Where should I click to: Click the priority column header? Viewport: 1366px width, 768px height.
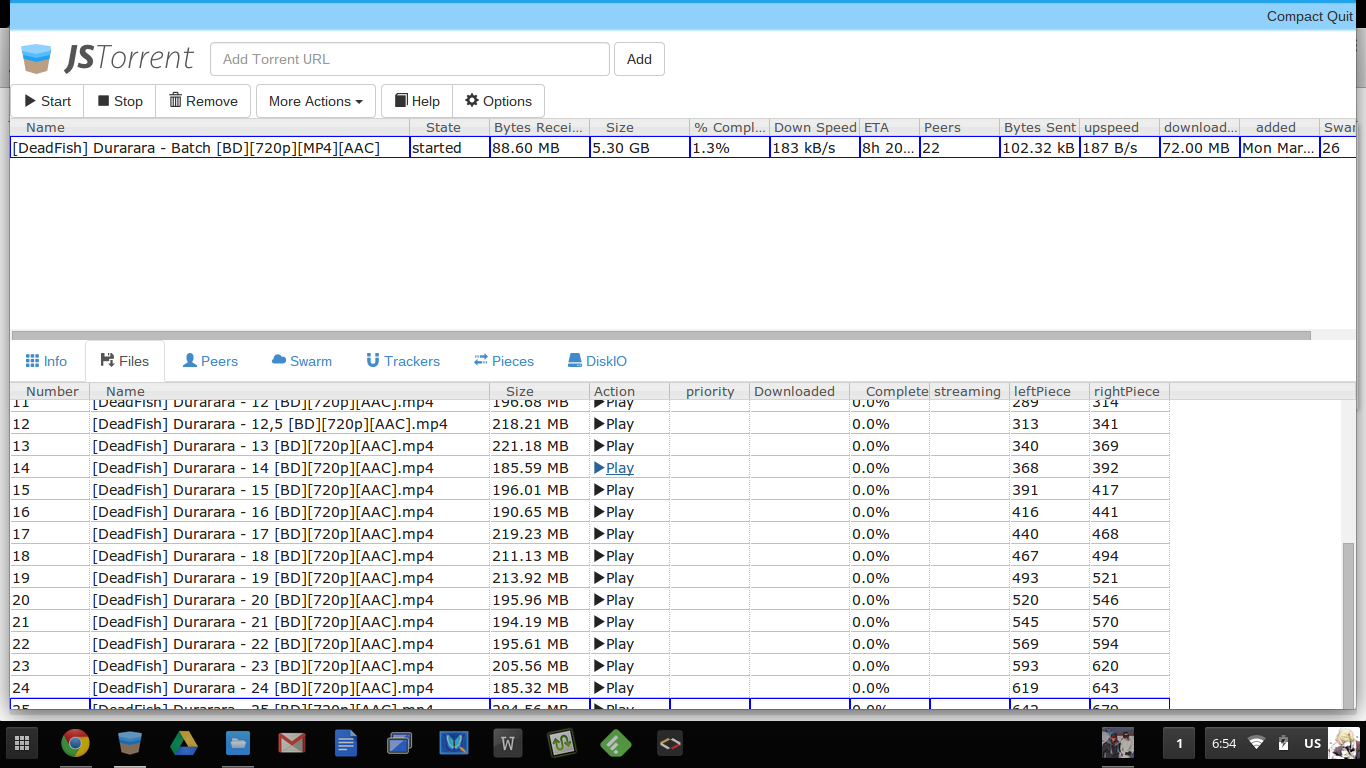point(710,391)
